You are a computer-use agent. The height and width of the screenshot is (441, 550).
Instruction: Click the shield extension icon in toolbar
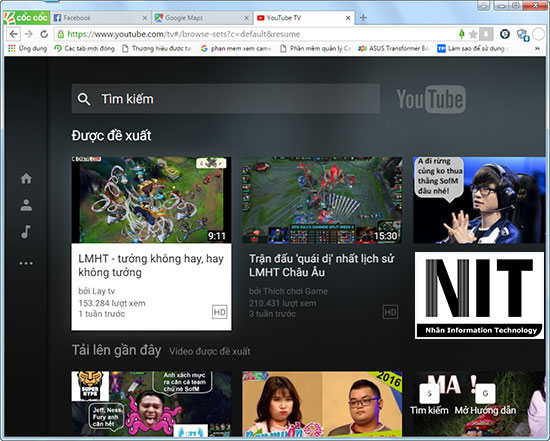(523, 34)
